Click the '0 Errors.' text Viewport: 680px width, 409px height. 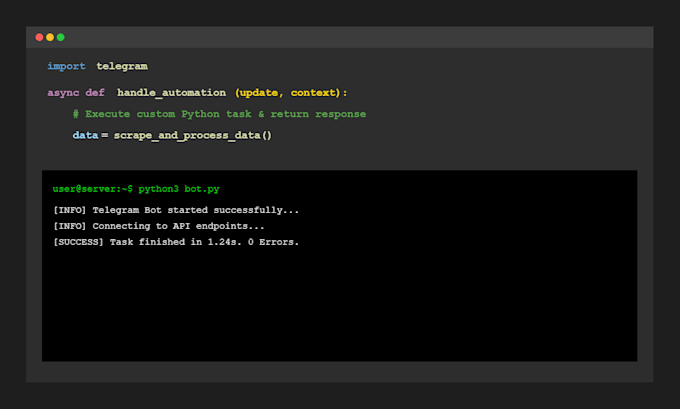[x=273, y=242]
